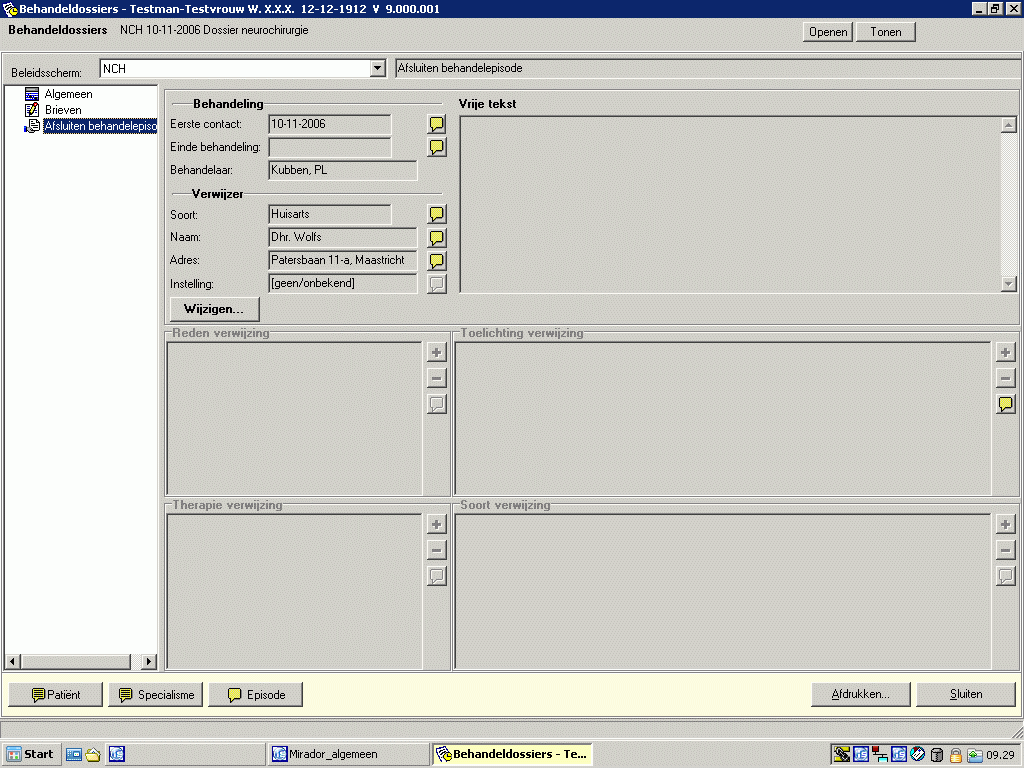Click the note icon in Toelichting verwijzing panel

(1006, 404)
